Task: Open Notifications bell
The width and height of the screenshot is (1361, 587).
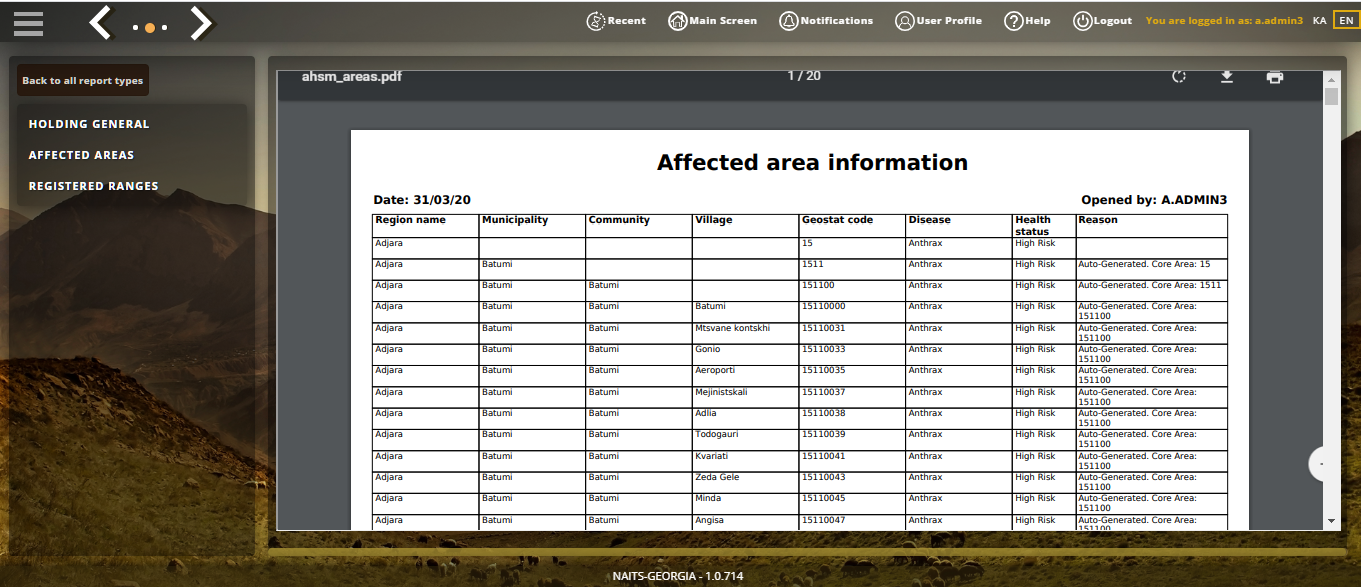Action: click(826, 21)
